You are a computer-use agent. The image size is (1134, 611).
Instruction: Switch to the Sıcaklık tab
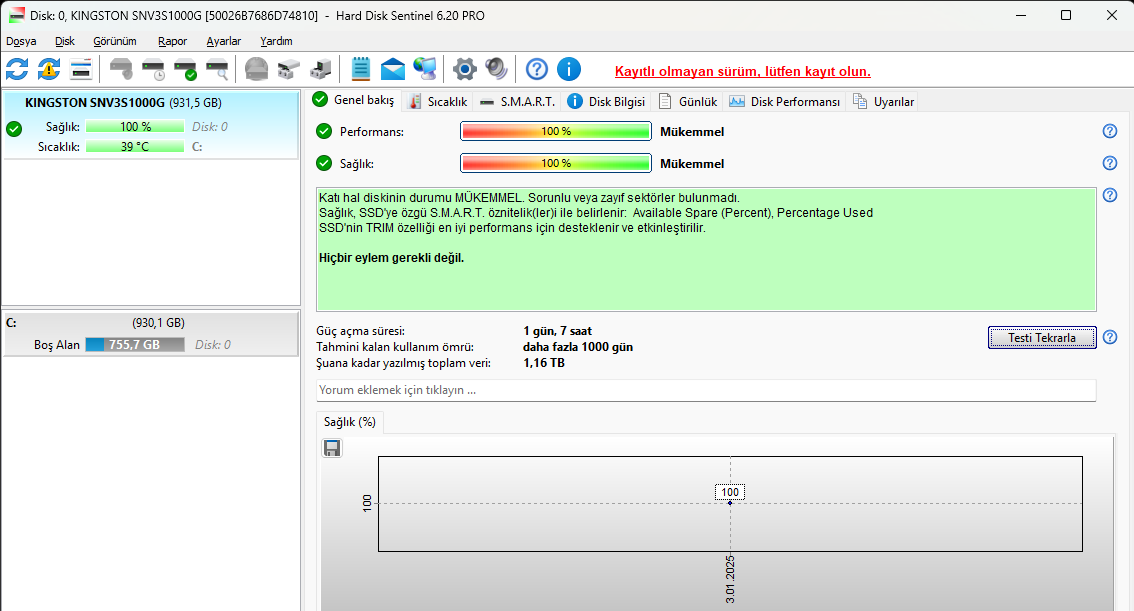(438, 102)
